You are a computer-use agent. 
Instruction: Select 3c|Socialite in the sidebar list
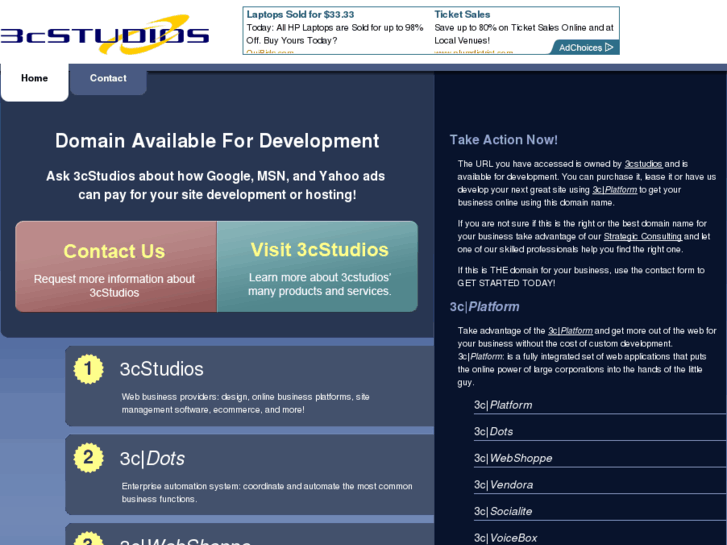503,511
